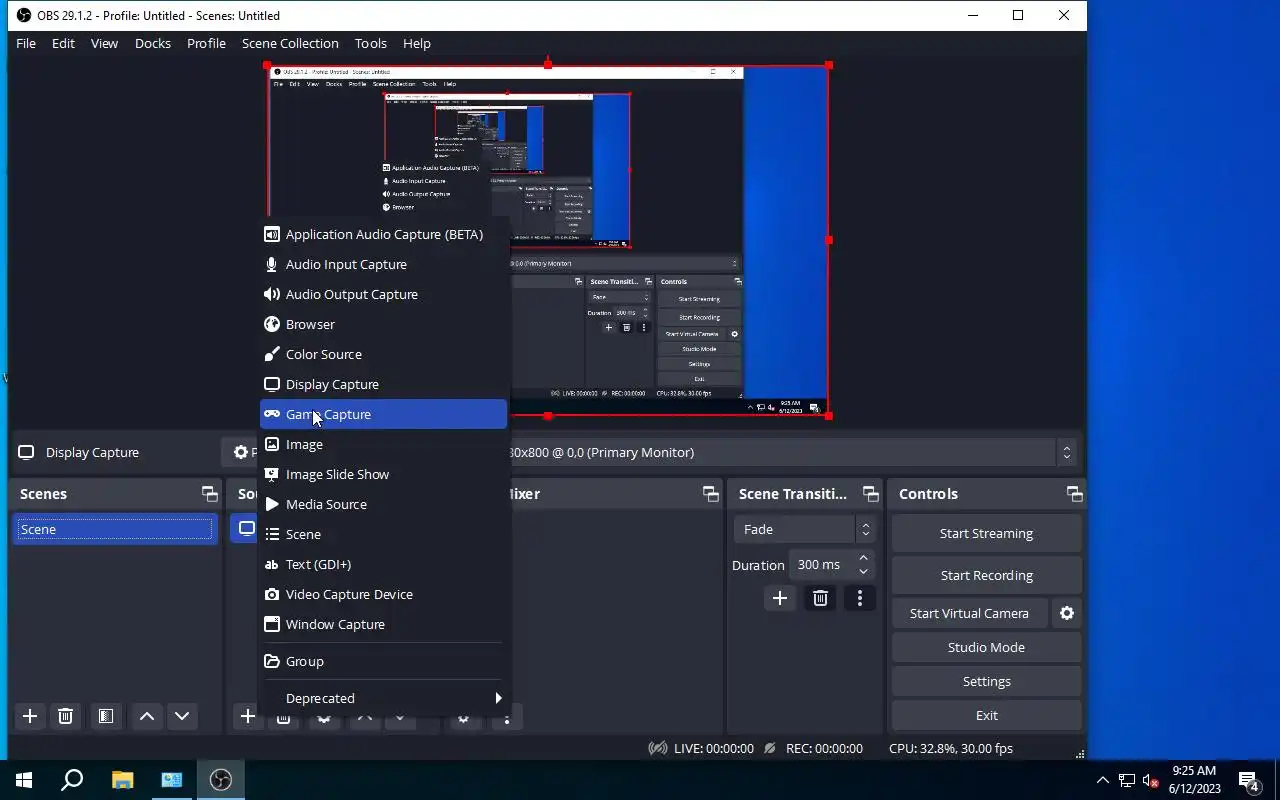The height and width of the screenshot is (800, 1280).
Task: Add a new scene with the Scenes plus icon
Action: pyautogui.click(x=30, y=716)
